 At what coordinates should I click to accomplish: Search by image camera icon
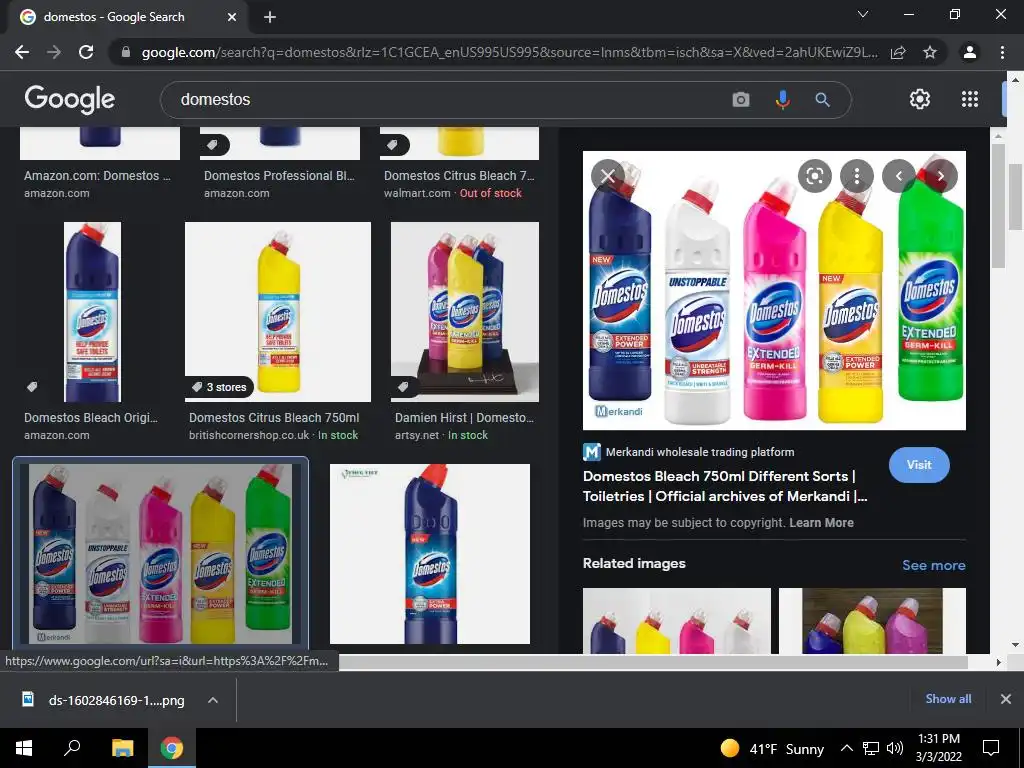click(741, 100)
